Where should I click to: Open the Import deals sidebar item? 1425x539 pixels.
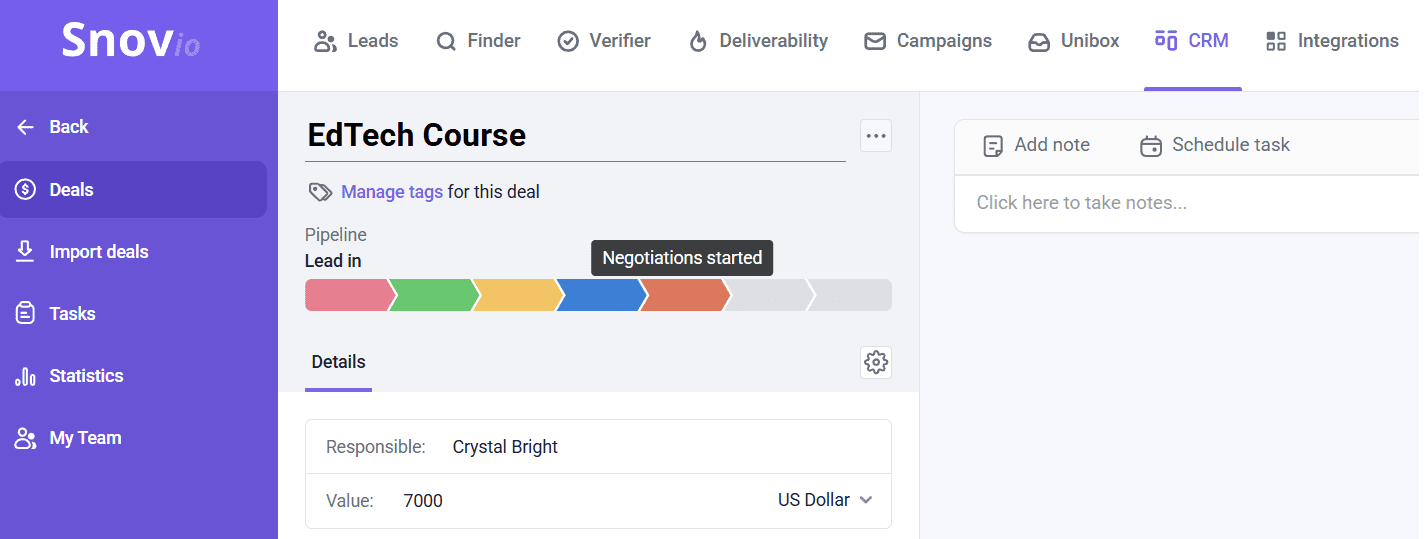click(x=98, y=252)
